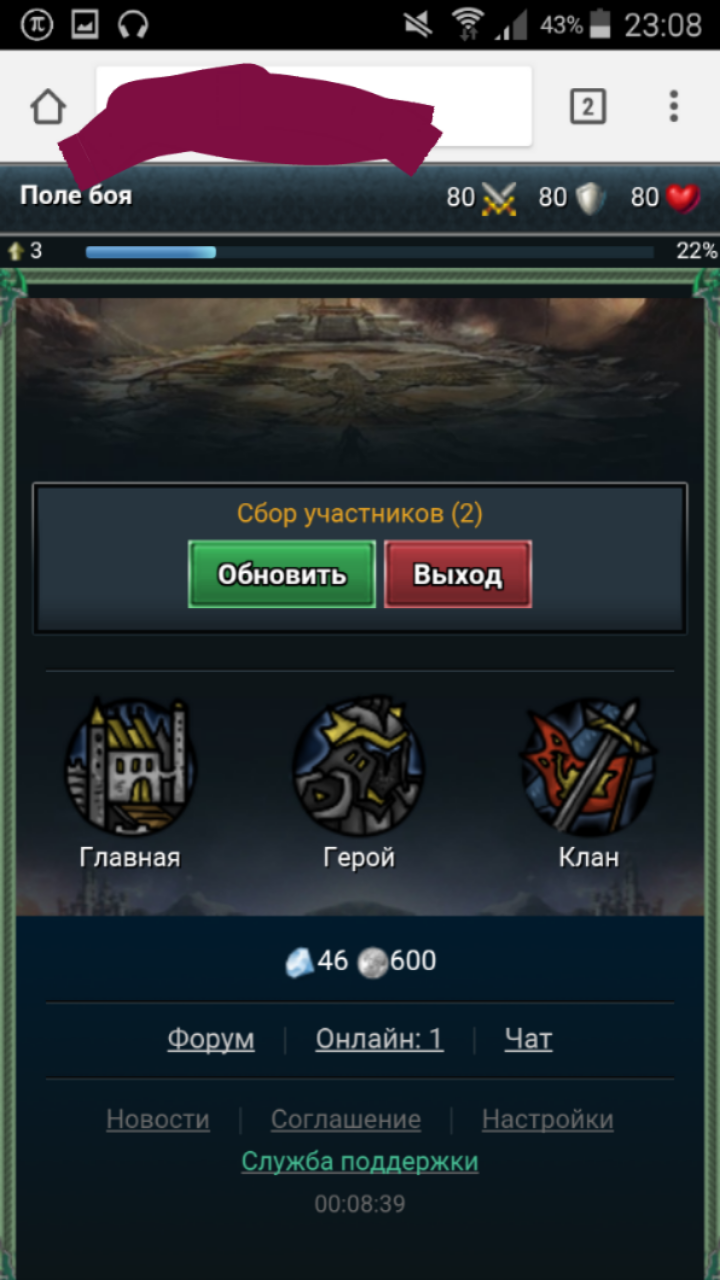Open the Форум link

coord(211,1039)
